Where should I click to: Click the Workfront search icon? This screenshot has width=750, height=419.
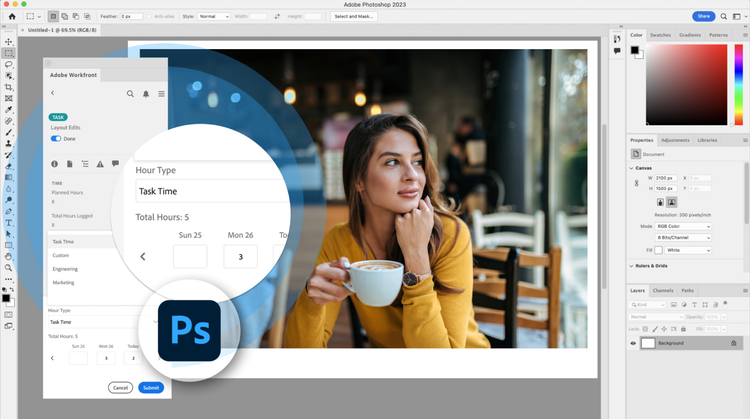click(130, 94)
